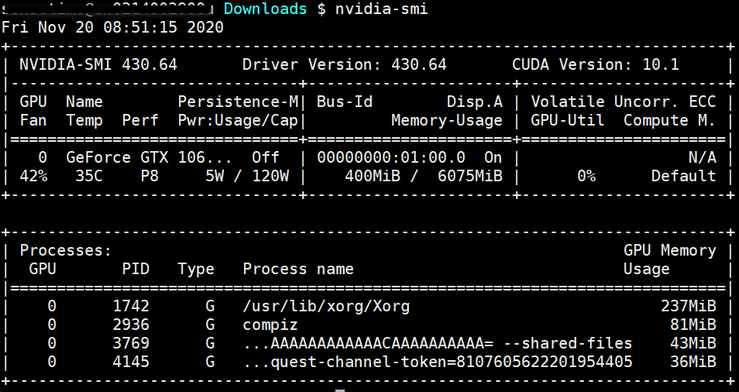Click the '36MiB' memory usage value
The width and height of the screenshot is (739, 392).
[693, 361]
